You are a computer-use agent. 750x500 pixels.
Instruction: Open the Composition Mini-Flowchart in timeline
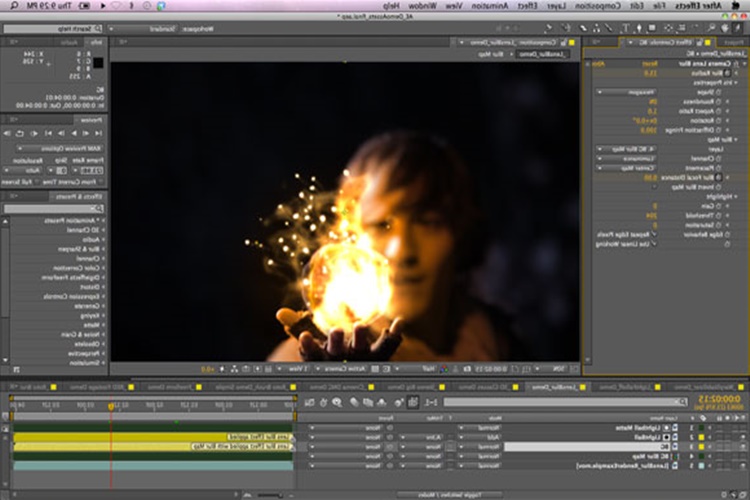(431, 402)
